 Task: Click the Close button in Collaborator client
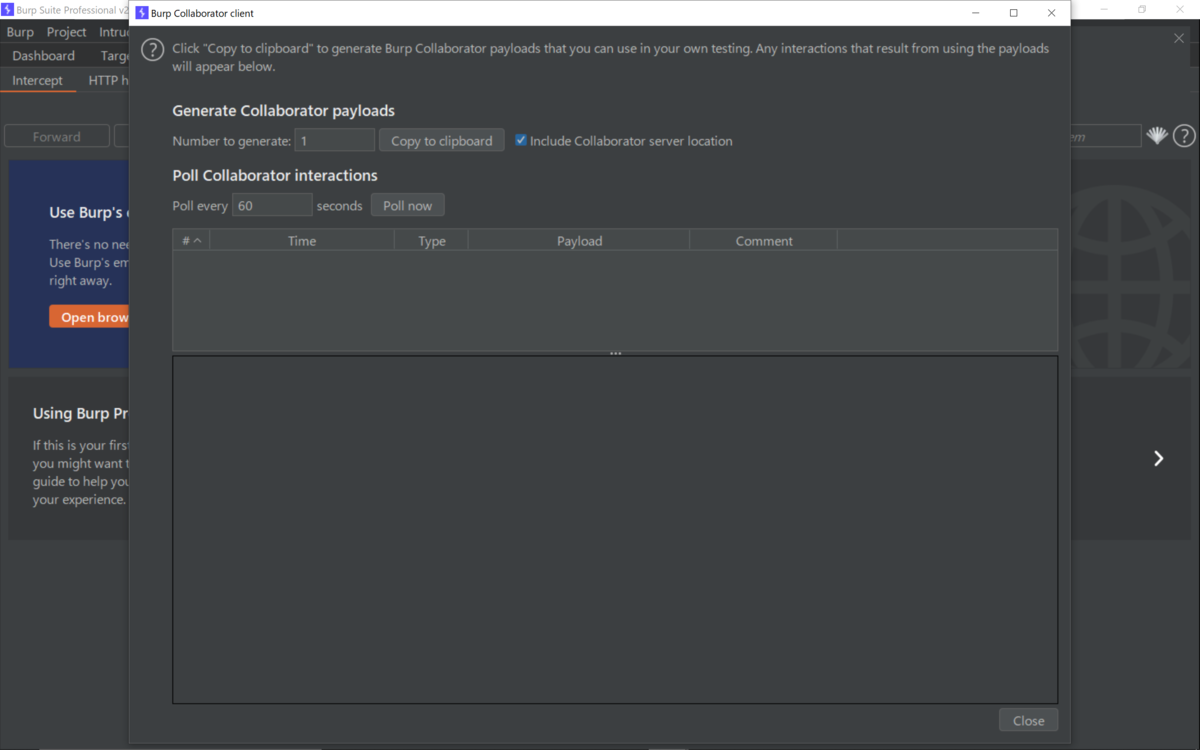1028,720
